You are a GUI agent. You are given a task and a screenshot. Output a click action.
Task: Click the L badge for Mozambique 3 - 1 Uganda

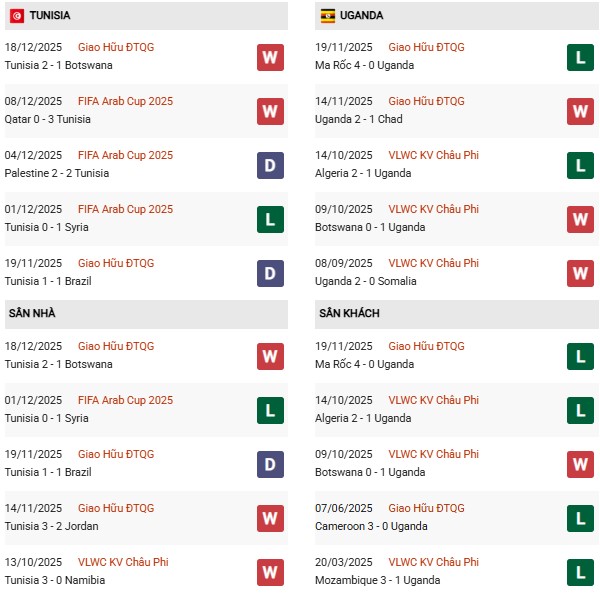pyautogui.click(x=581, y=572)
